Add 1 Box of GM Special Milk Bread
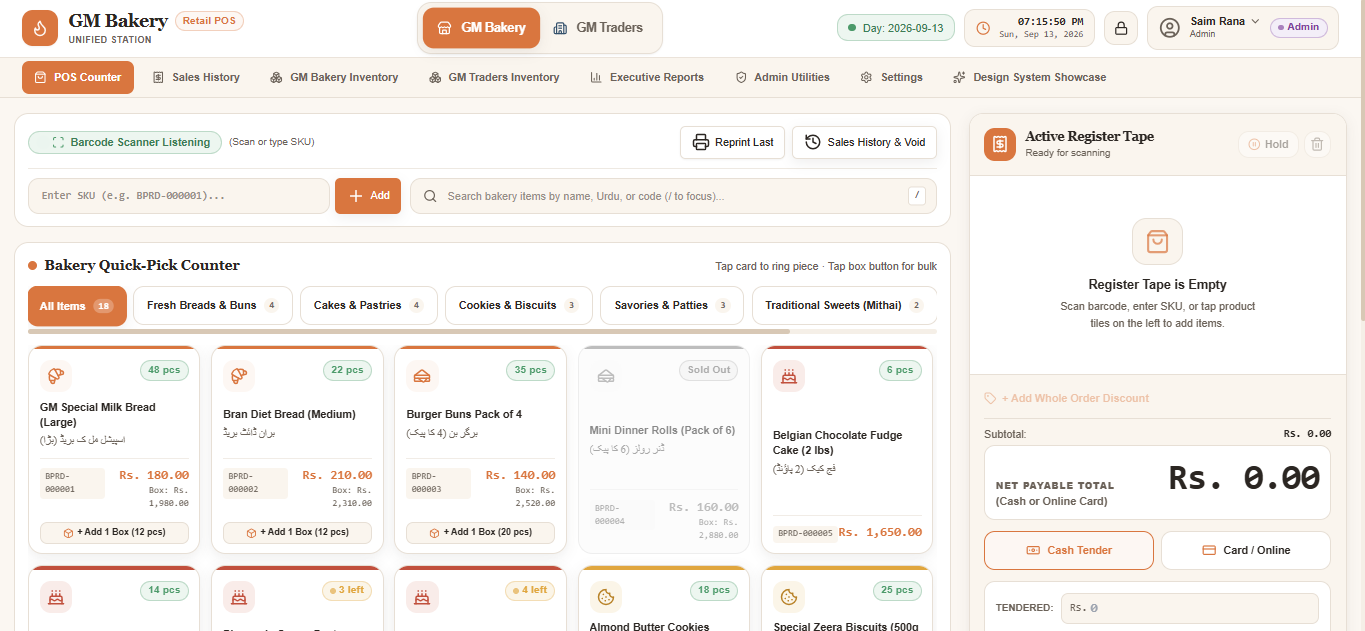This screenshot has width=1365, height=631. tap(114, 532)
